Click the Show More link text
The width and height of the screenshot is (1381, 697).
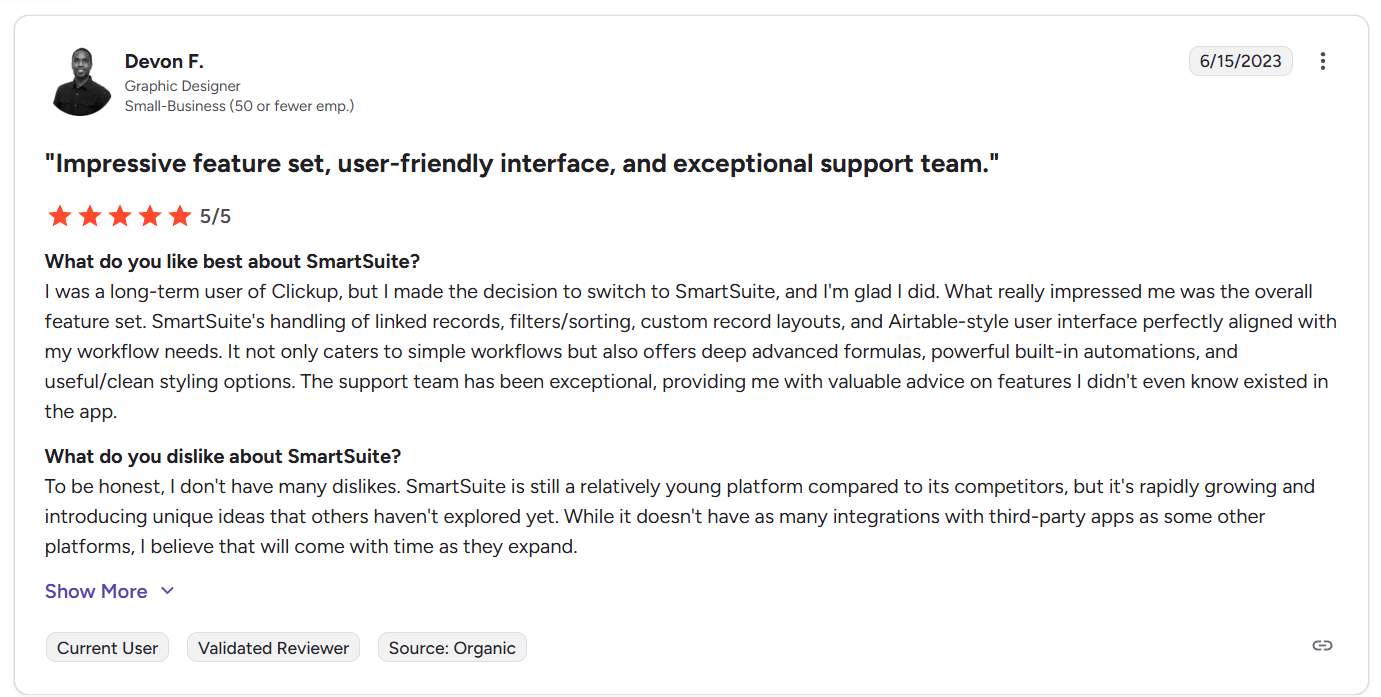(96, 591)
